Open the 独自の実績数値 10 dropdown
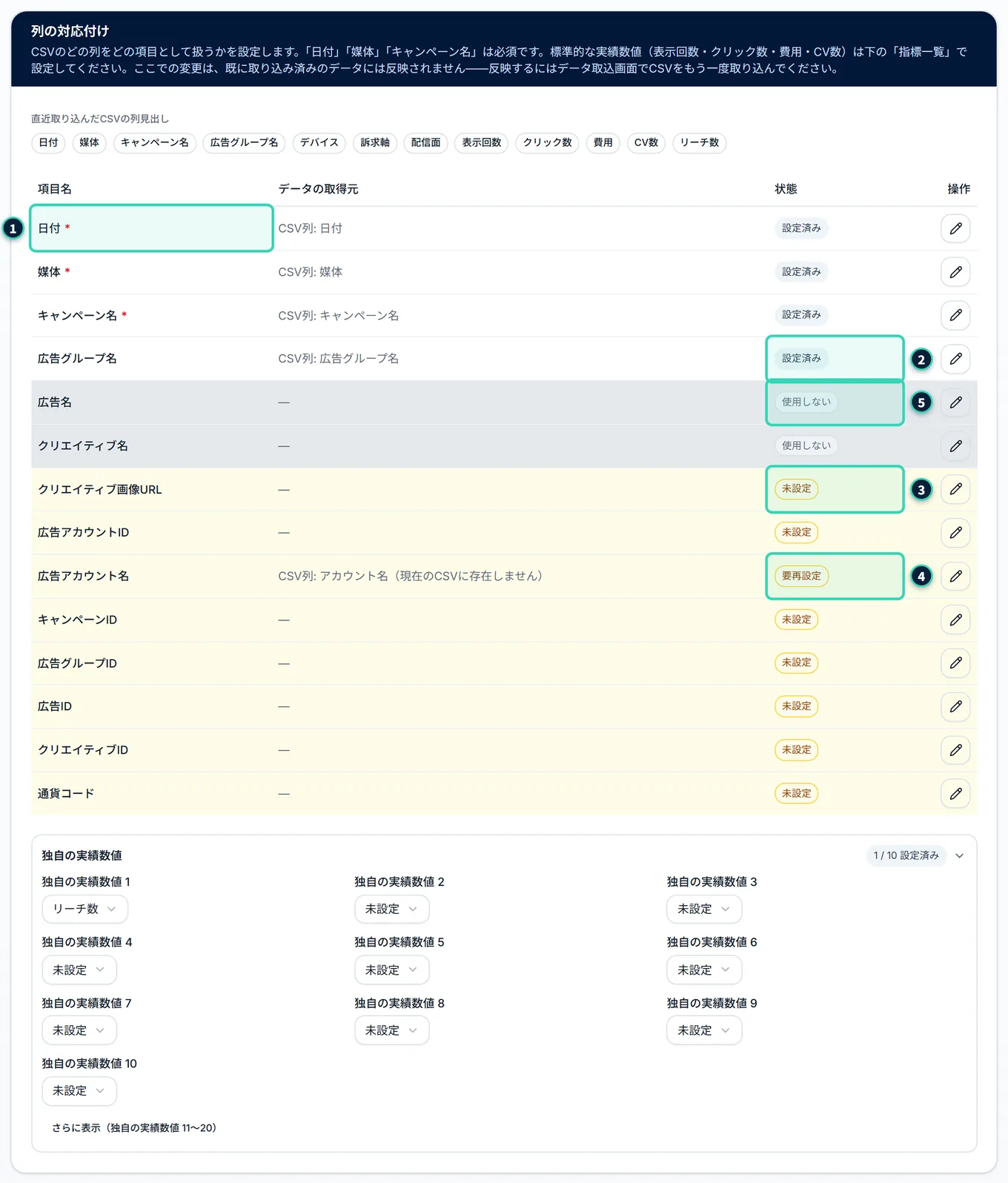This screenshot has width=1008, height=1183. point(79,1091)
